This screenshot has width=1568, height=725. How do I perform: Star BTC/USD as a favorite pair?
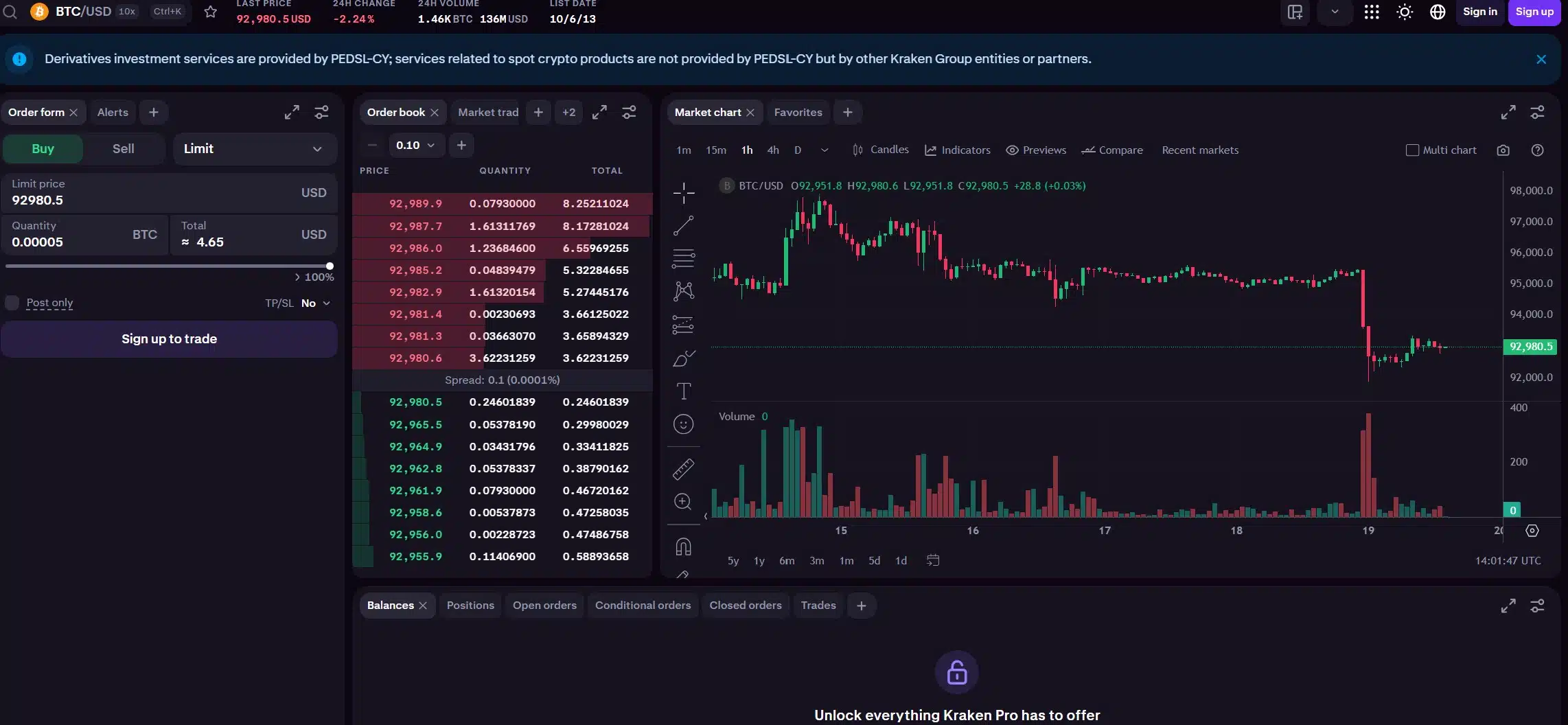click(211, 11)
